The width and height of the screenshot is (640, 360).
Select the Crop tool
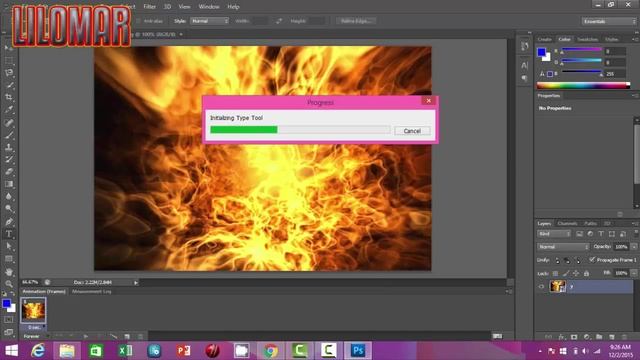9,98
